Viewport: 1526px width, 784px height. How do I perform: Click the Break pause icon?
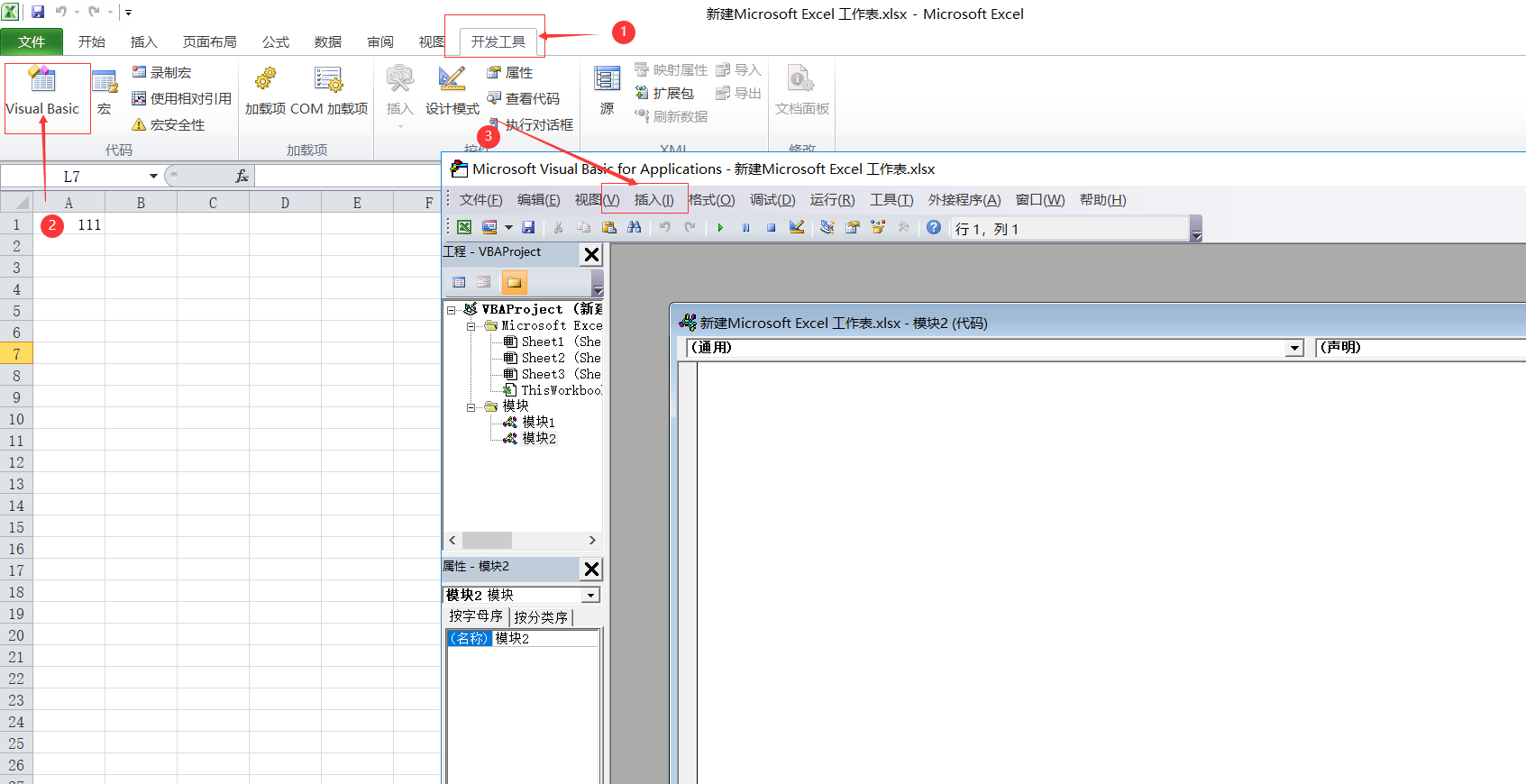745,228
